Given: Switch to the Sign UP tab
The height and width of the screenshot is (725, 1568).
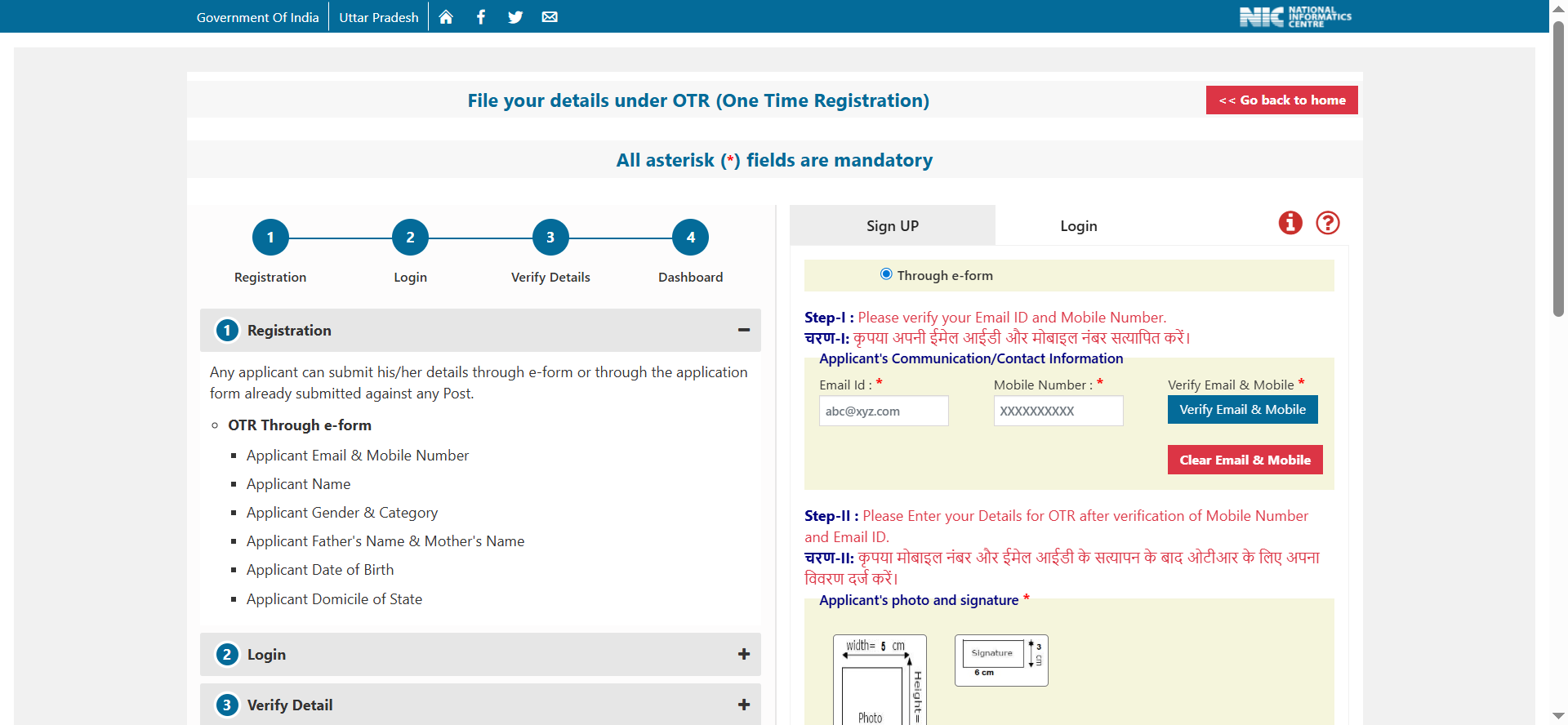Looking at the screenshot, I should point(893,225).
